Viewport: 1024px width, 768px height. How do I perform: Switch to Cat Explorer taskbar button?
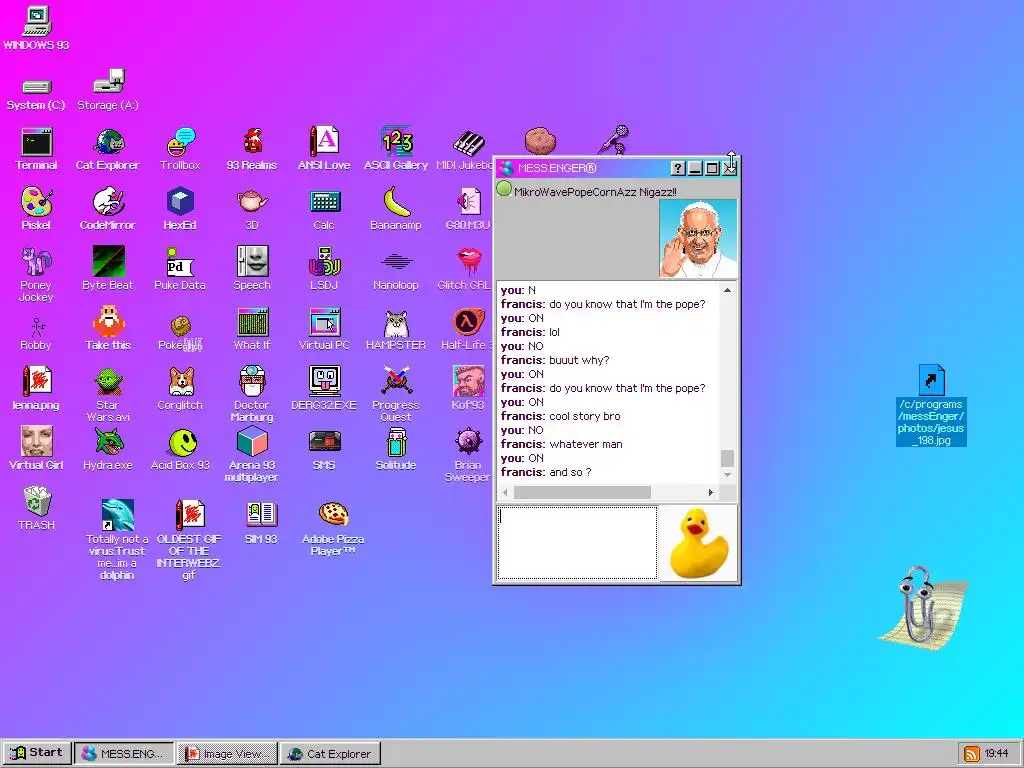point(331,754)
